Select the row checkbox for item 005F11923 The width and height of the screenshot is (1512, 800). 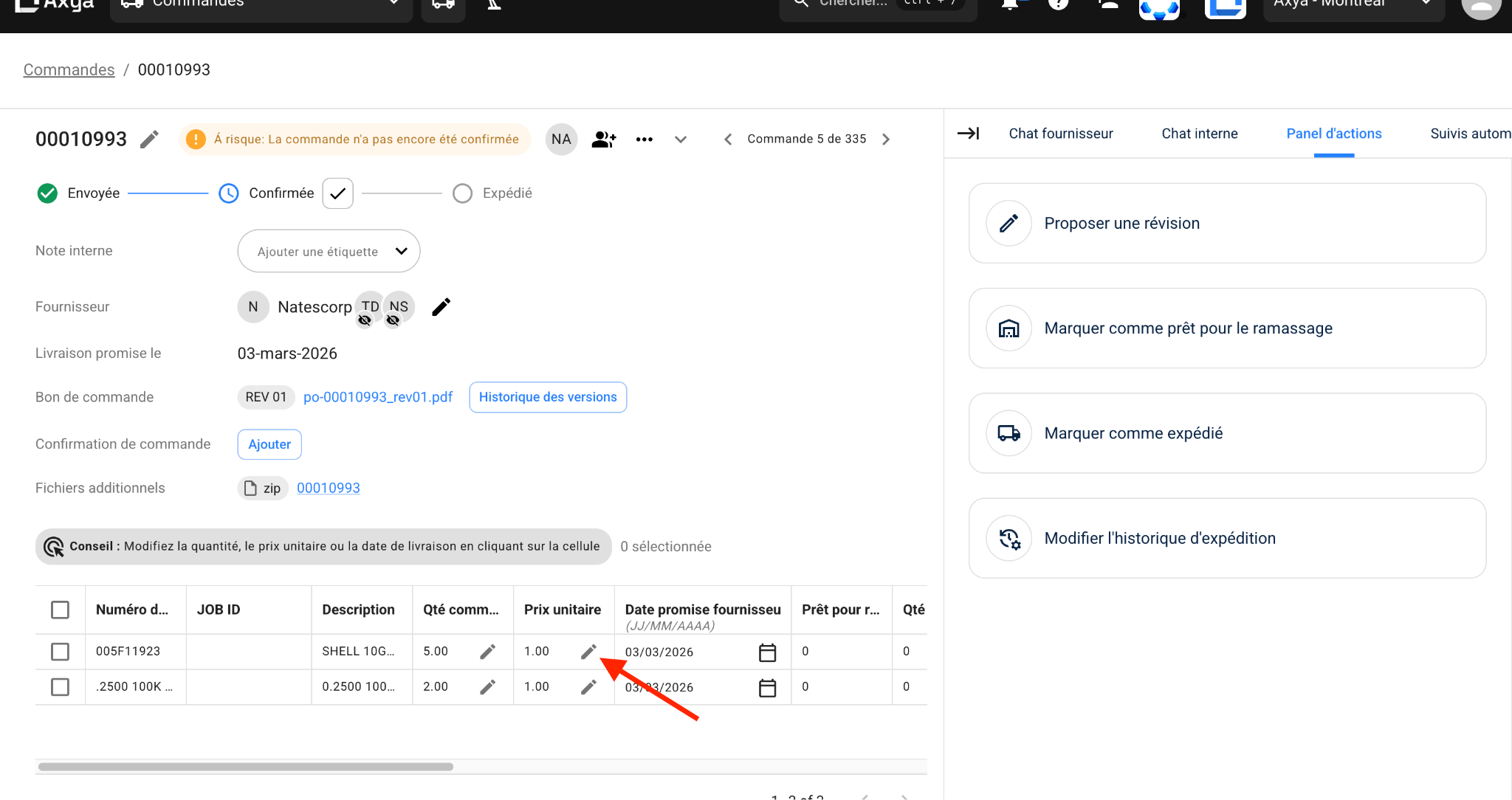click(61, 652)
